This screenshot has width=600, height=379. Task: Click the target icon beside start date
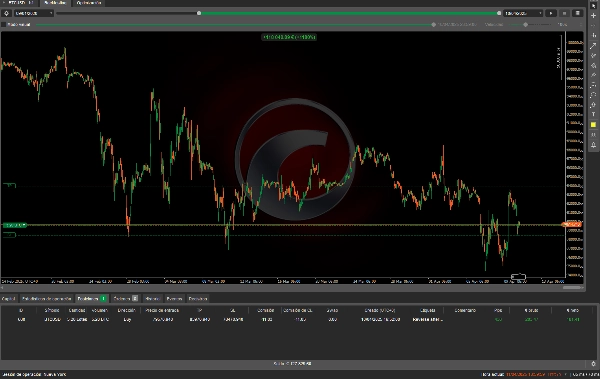click(7, 13)
